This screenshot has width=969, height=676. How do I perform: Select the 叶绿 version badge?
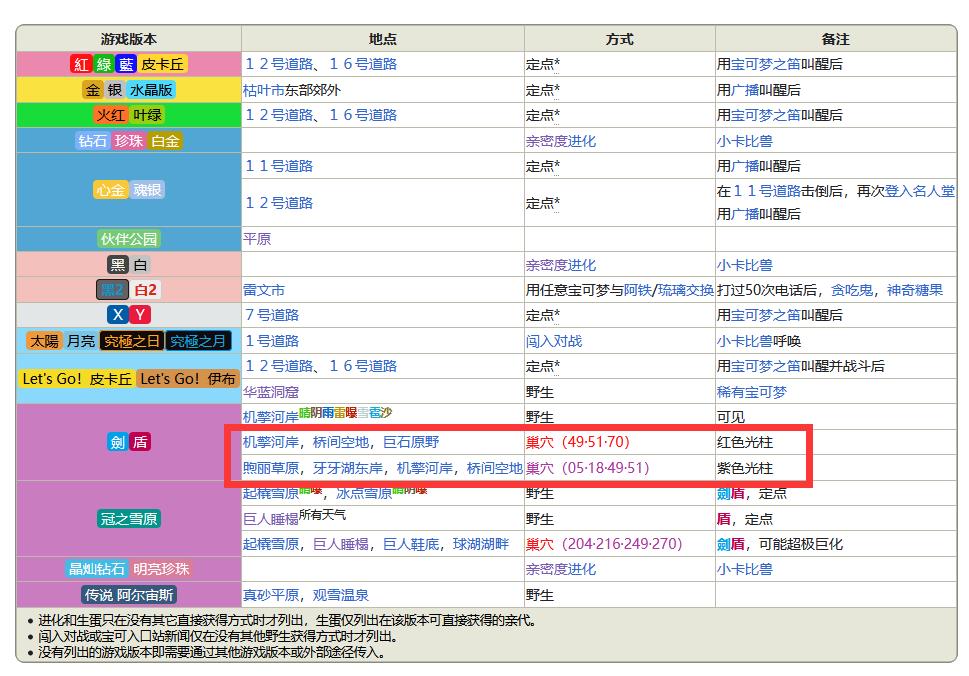click(x=148, y=115)
